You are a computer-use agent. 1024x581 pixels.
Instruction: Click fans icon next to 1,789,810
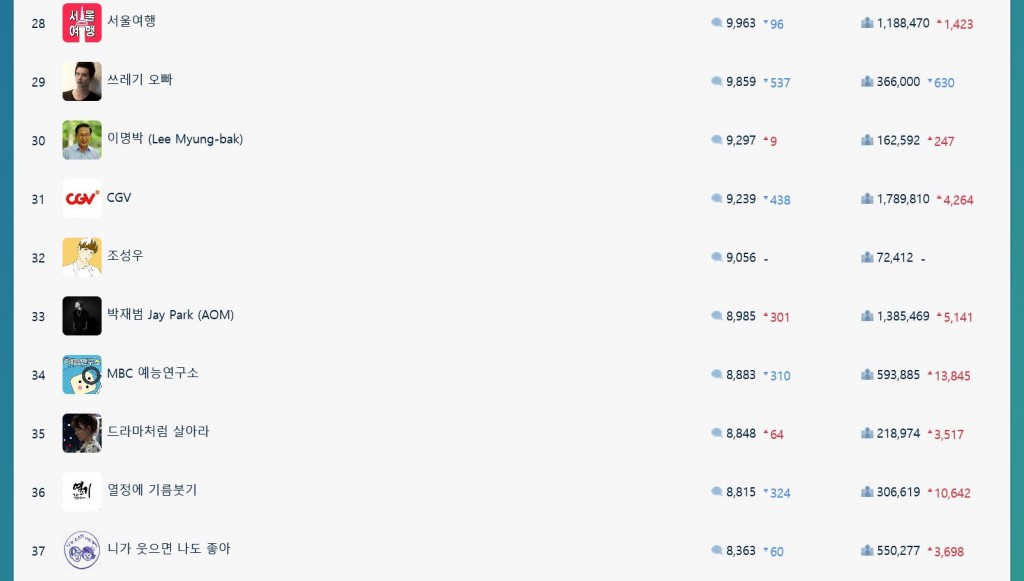[867, 198]
